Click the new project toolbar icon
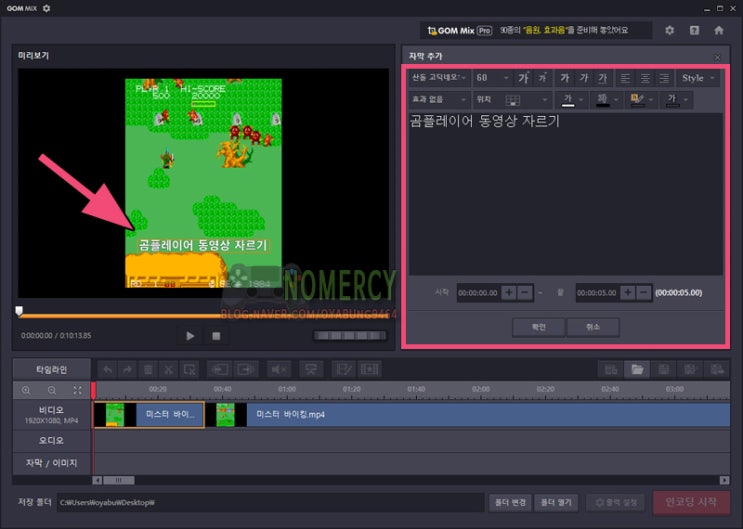This screenshot has width=743, height=529. (611, 370)
